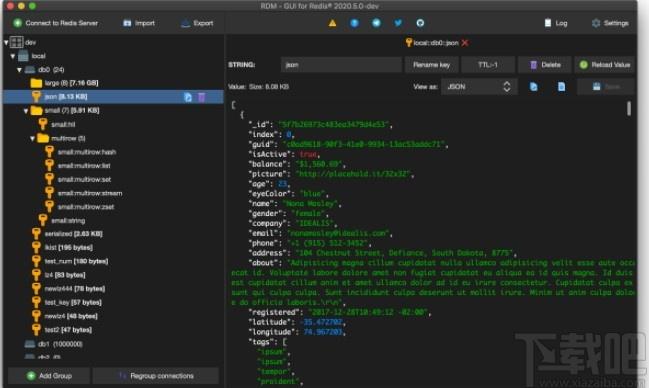Click the value editor scrollbar
The image size is (649, 388).
coord(629,108)
